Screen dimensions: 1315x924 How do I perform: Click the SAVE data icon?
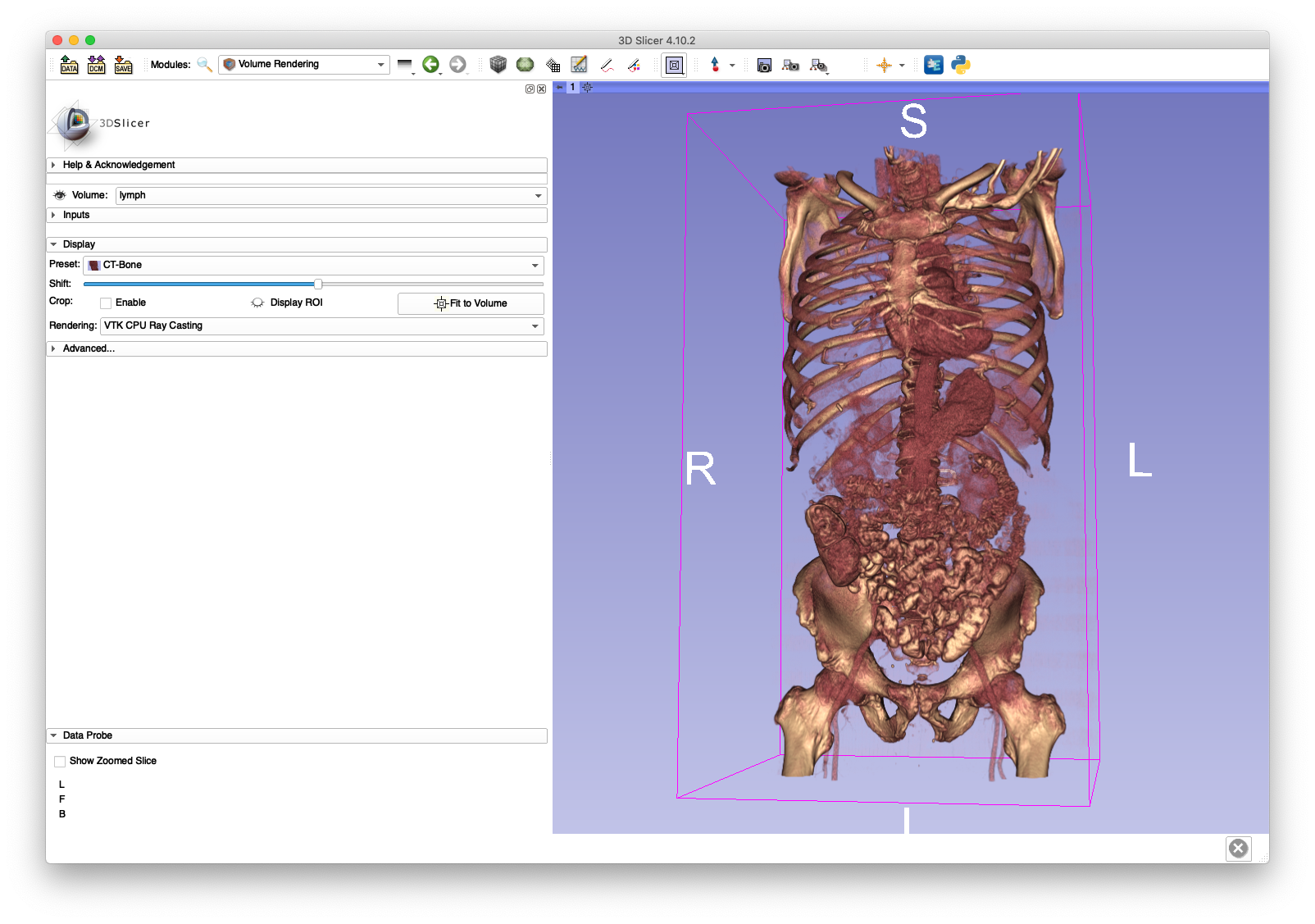(122, 64)
